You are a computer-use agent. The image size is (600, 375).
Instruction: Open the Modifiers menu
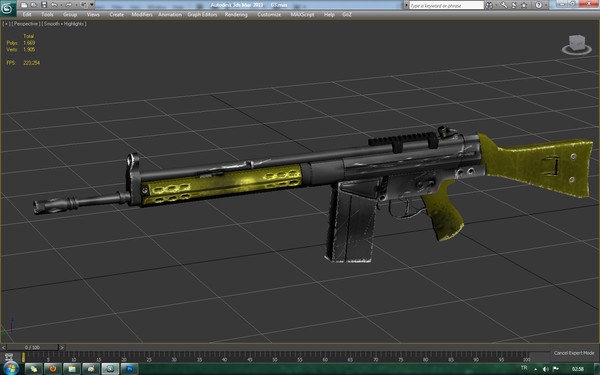tap(142, 15)
